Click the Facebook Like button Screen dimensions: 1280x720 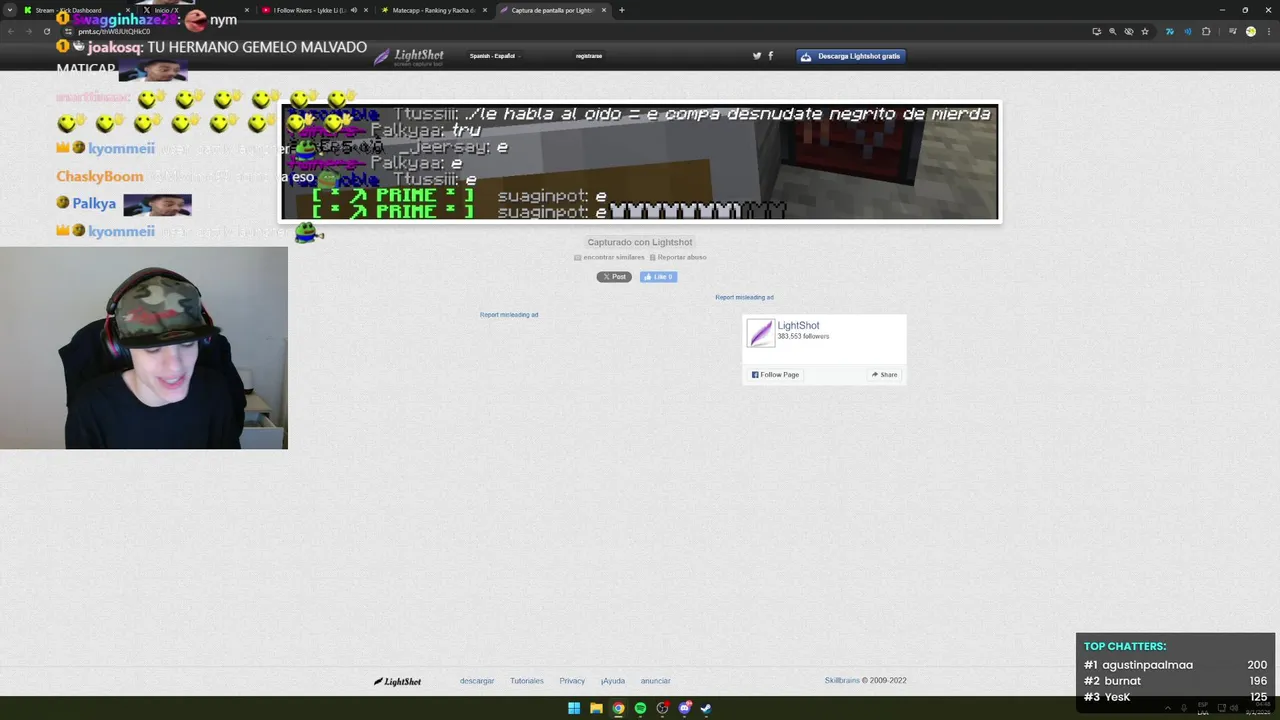pos(658,277)
